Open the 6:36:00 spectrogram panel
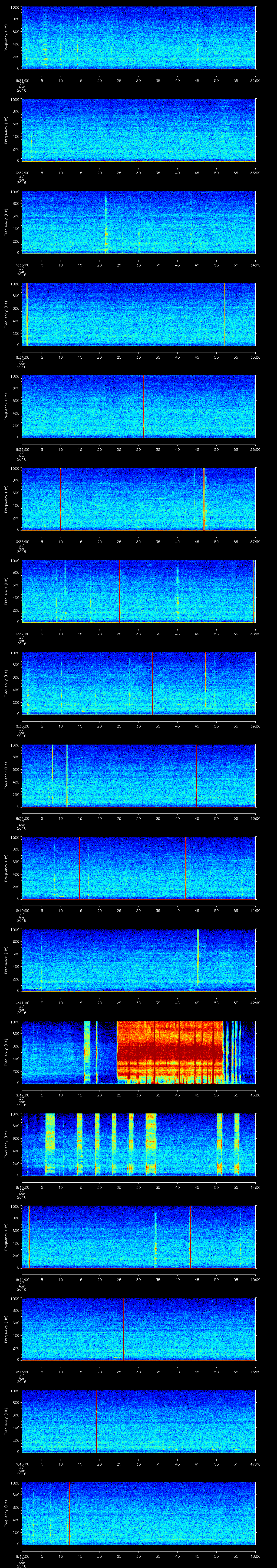This screenshot has height=1568, width=277. [x=138, y=499]
